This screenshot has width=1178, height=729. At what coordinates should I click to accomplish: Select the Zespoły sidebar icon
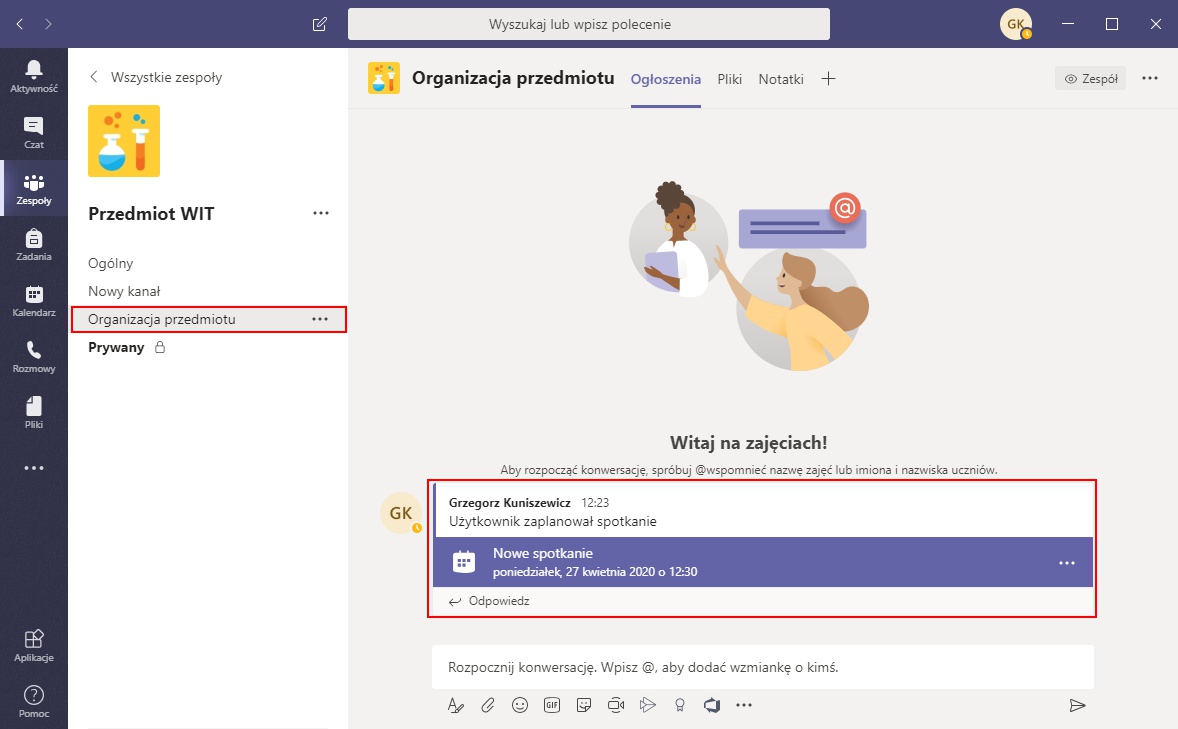pos(34,189)
